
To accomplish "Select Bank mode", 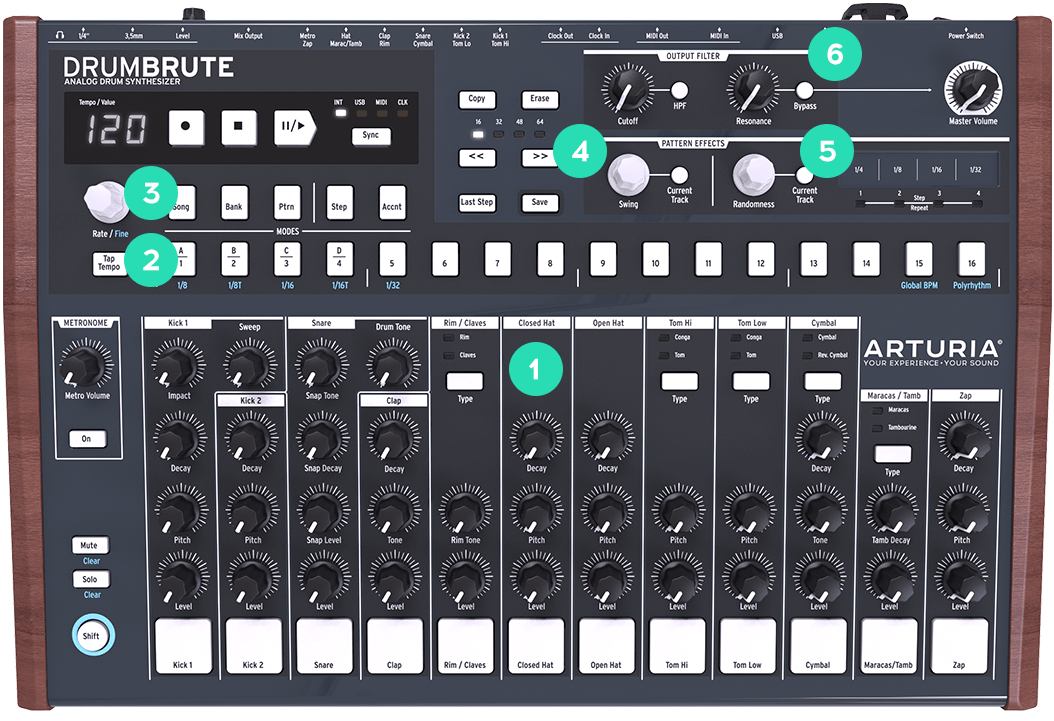I will click(x=234, y=204).
